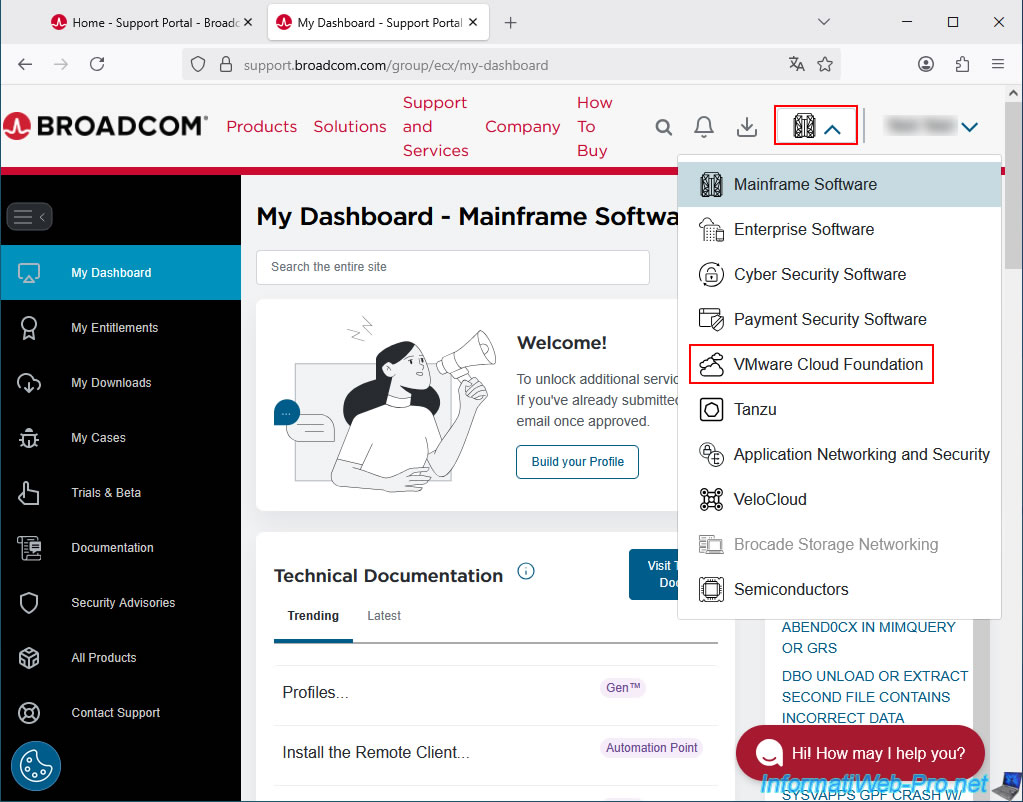Bookmark this page with the star icon

pyautogui.click(x=825, y=64)
